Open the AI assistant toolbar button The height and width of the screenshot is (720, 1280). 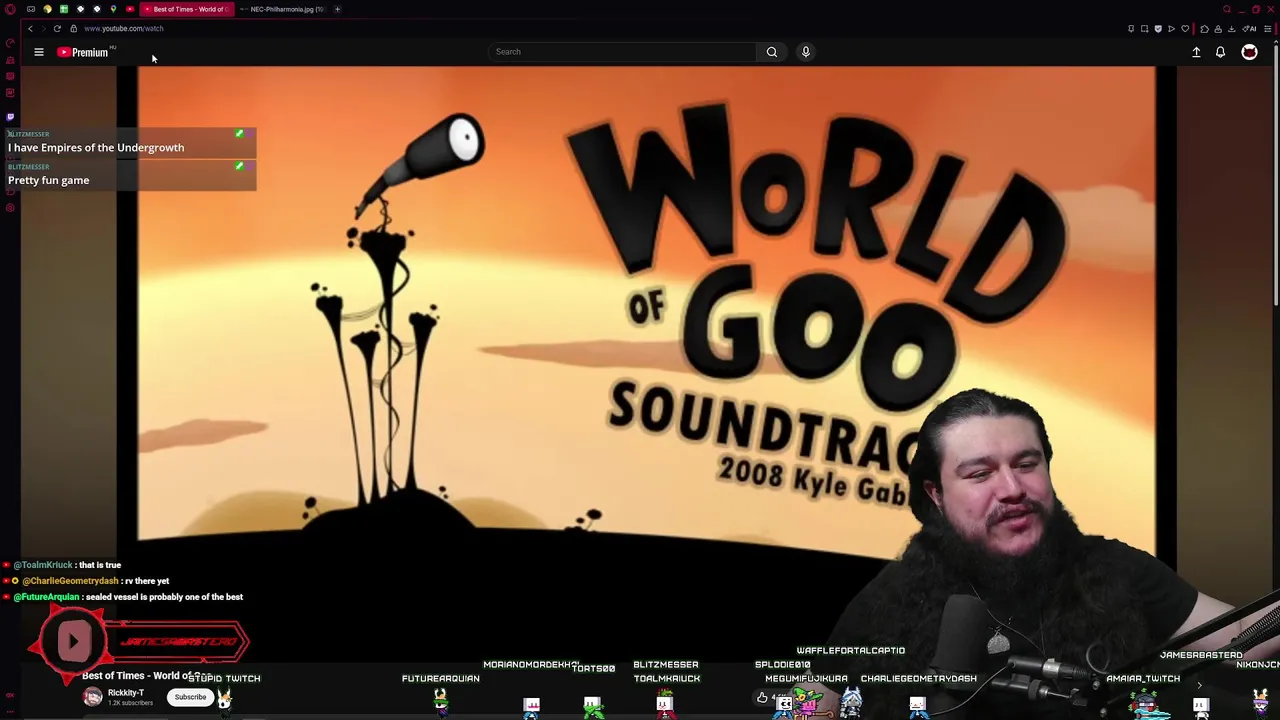pos(1249,29)
